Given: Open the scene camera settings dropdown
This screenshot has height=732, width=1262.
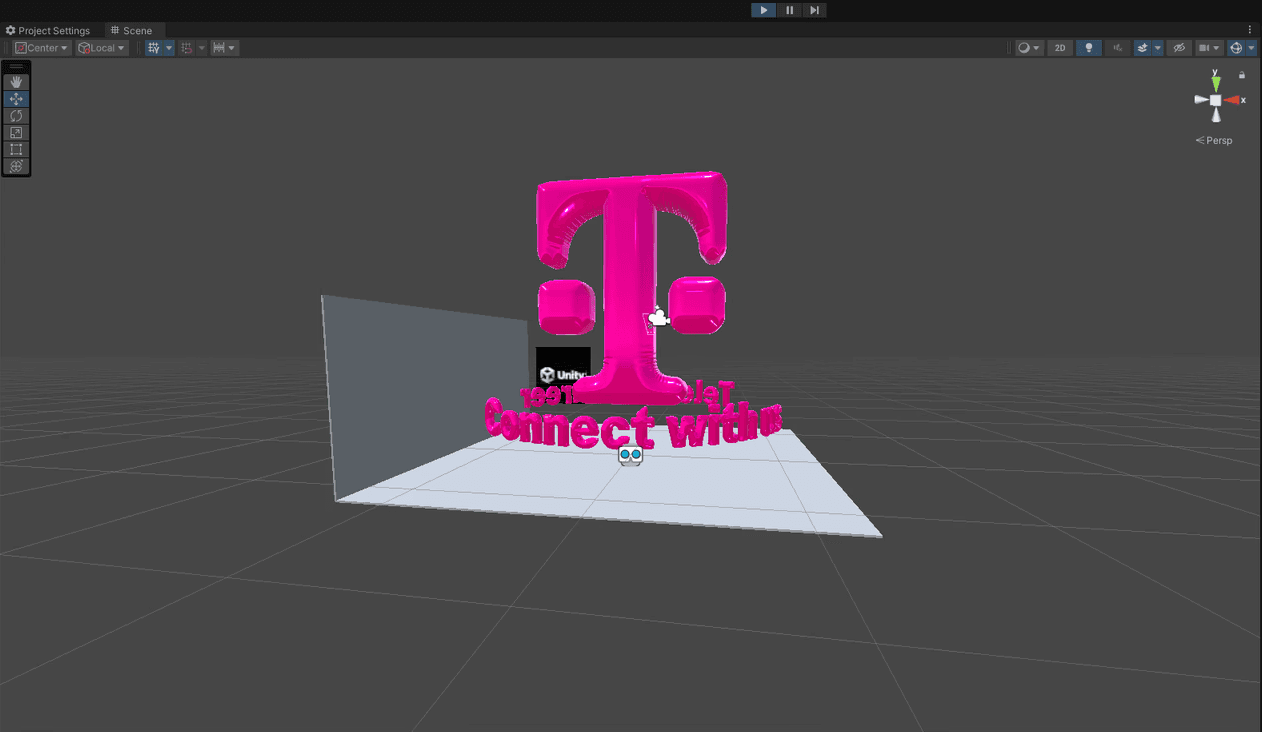Looking at the screenshot, I should (x=1210, y=48).
